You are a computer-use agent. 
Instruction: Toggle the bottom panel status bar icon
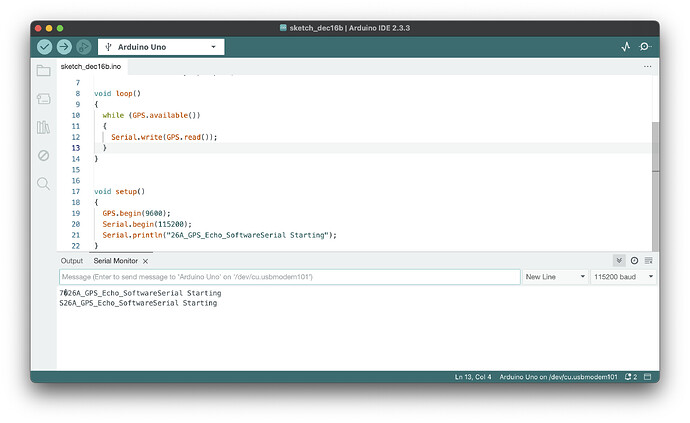tap(648, 377)
